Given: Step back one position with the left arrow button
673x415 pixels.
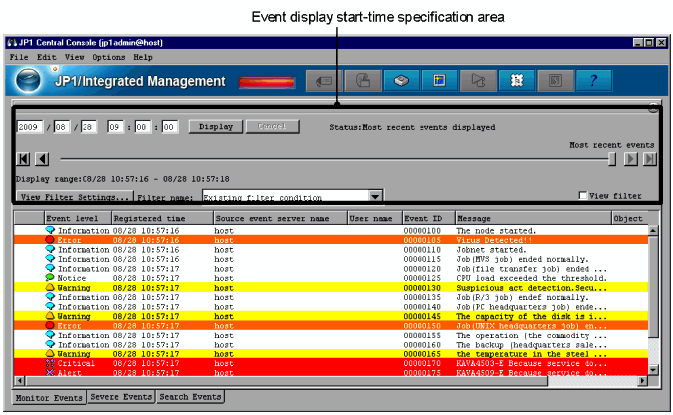Looking at the screenshot, I should [x=41, y=159].
